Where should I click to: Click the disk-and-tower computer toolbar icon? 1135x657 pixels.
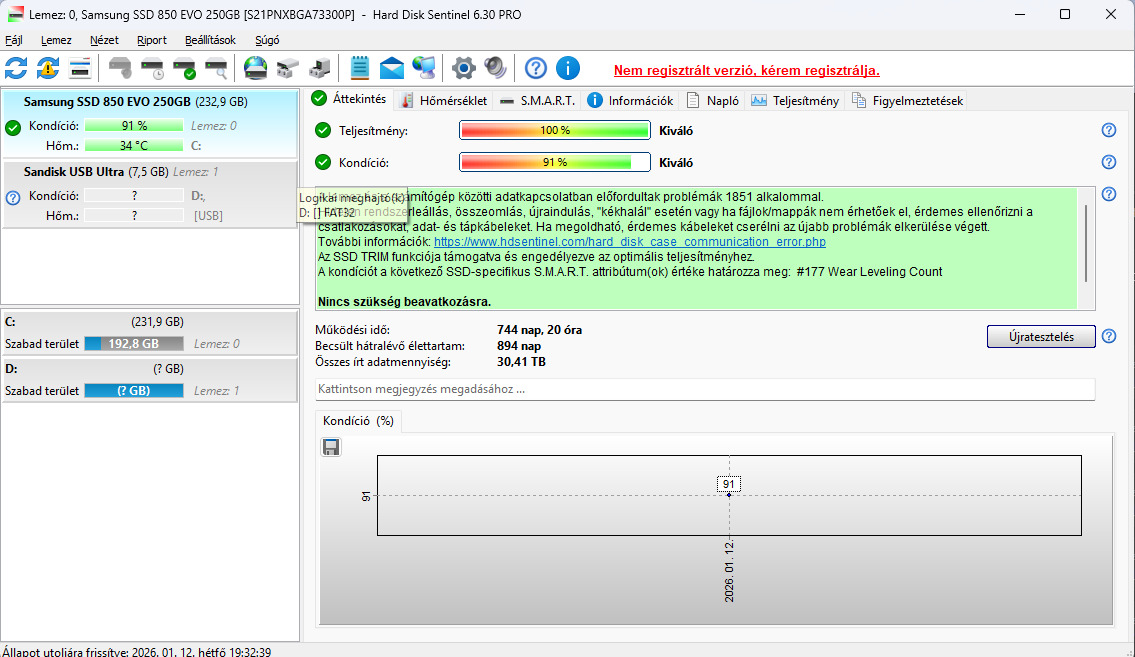coord(319,69)
